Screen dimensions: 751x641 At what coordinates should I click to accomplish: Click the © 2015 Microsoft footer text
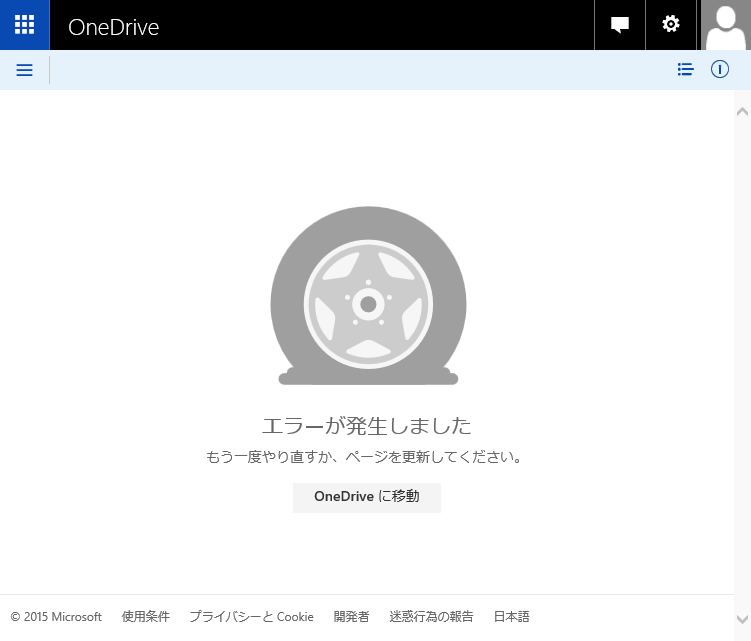point(56,617)
